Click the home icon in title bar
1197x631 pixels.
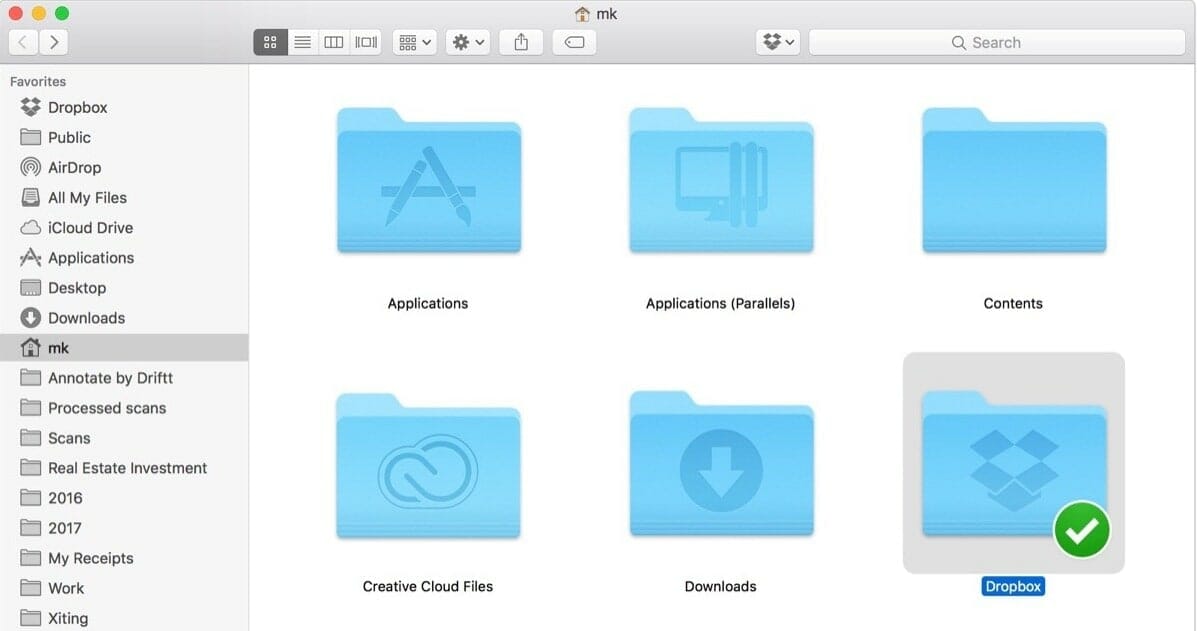pyautogui.click(x=582, y=14)
